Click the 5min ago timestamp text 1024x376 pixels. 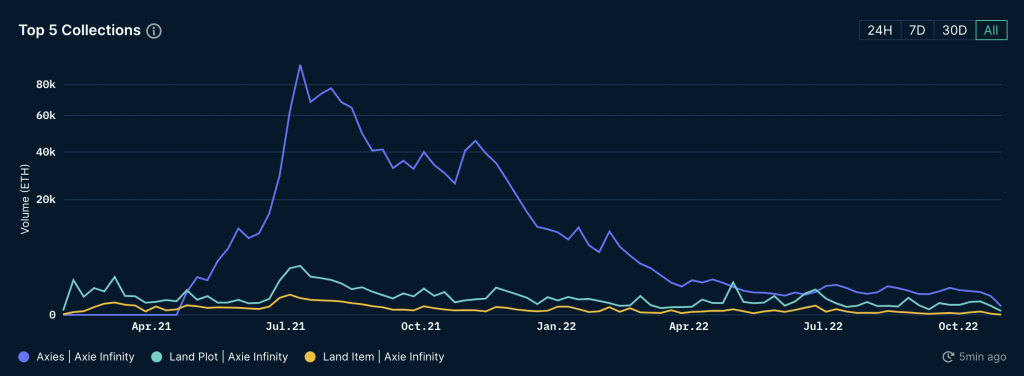pyautogui.click(x=983, y=356)
